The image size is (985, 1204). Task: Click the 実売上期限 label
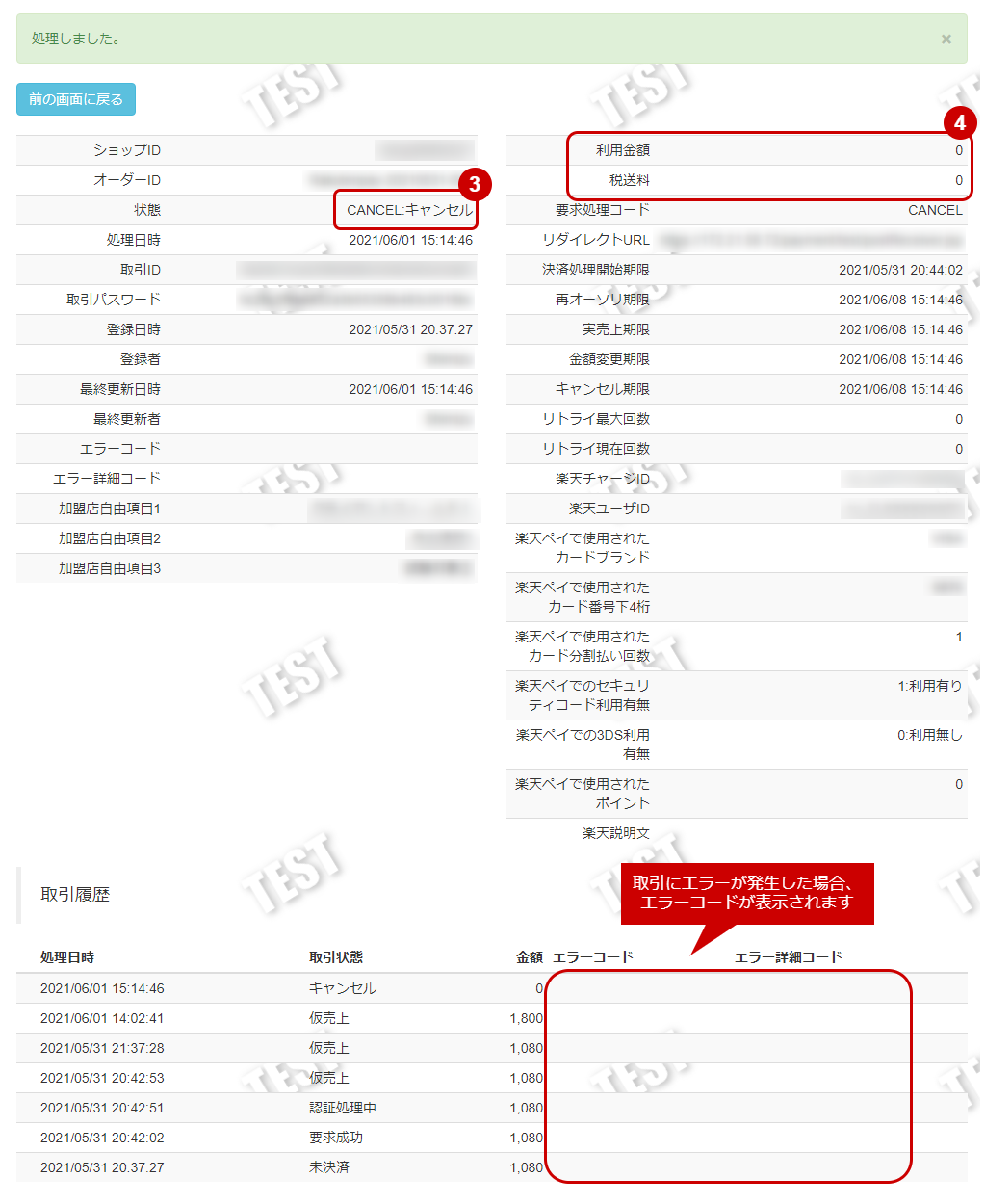[616, 329]
